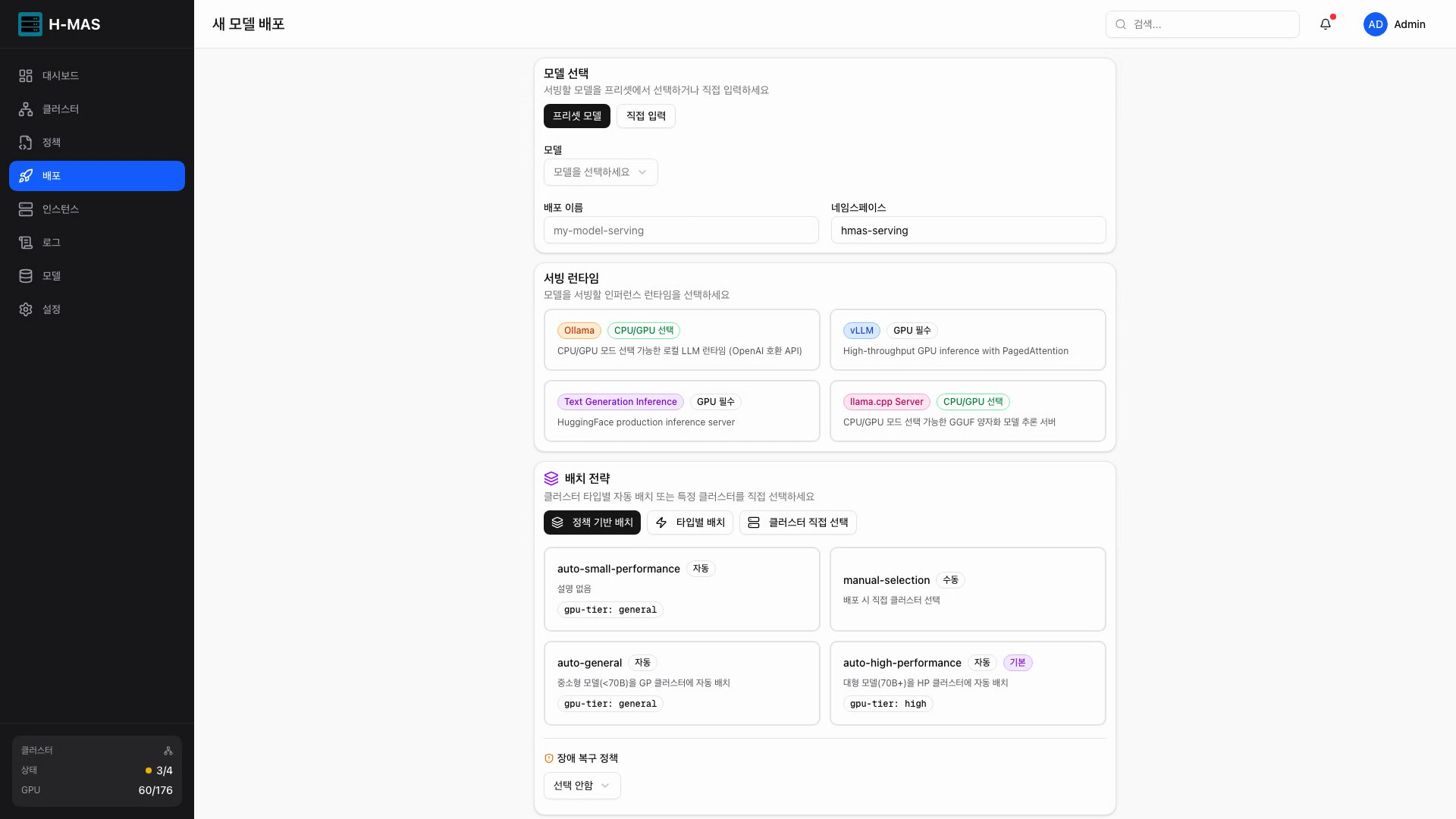Click the policy document icon in sidebar
1456x819 pixels.
tap(26, 143)
